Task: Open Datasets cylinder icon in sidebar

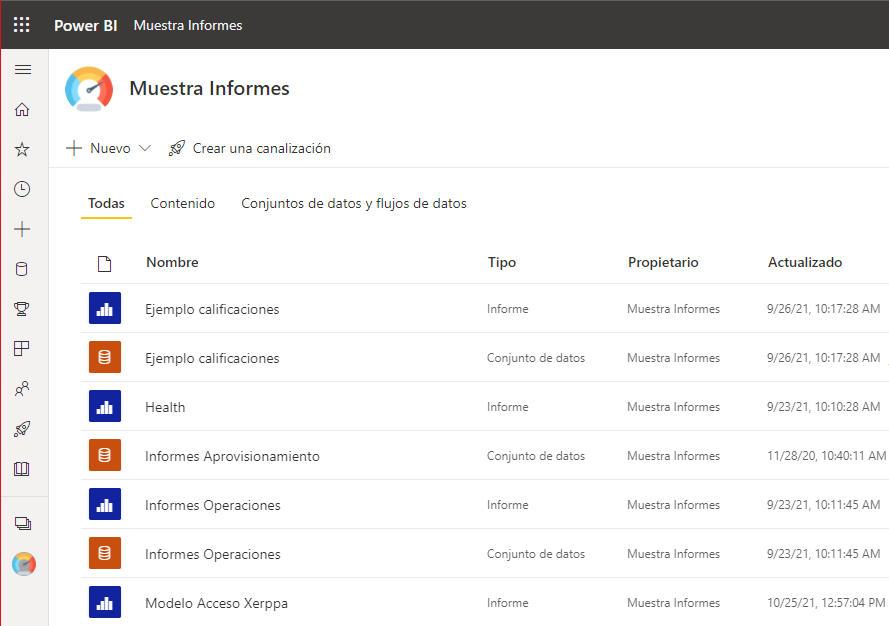Action: [x=22, y=269]
